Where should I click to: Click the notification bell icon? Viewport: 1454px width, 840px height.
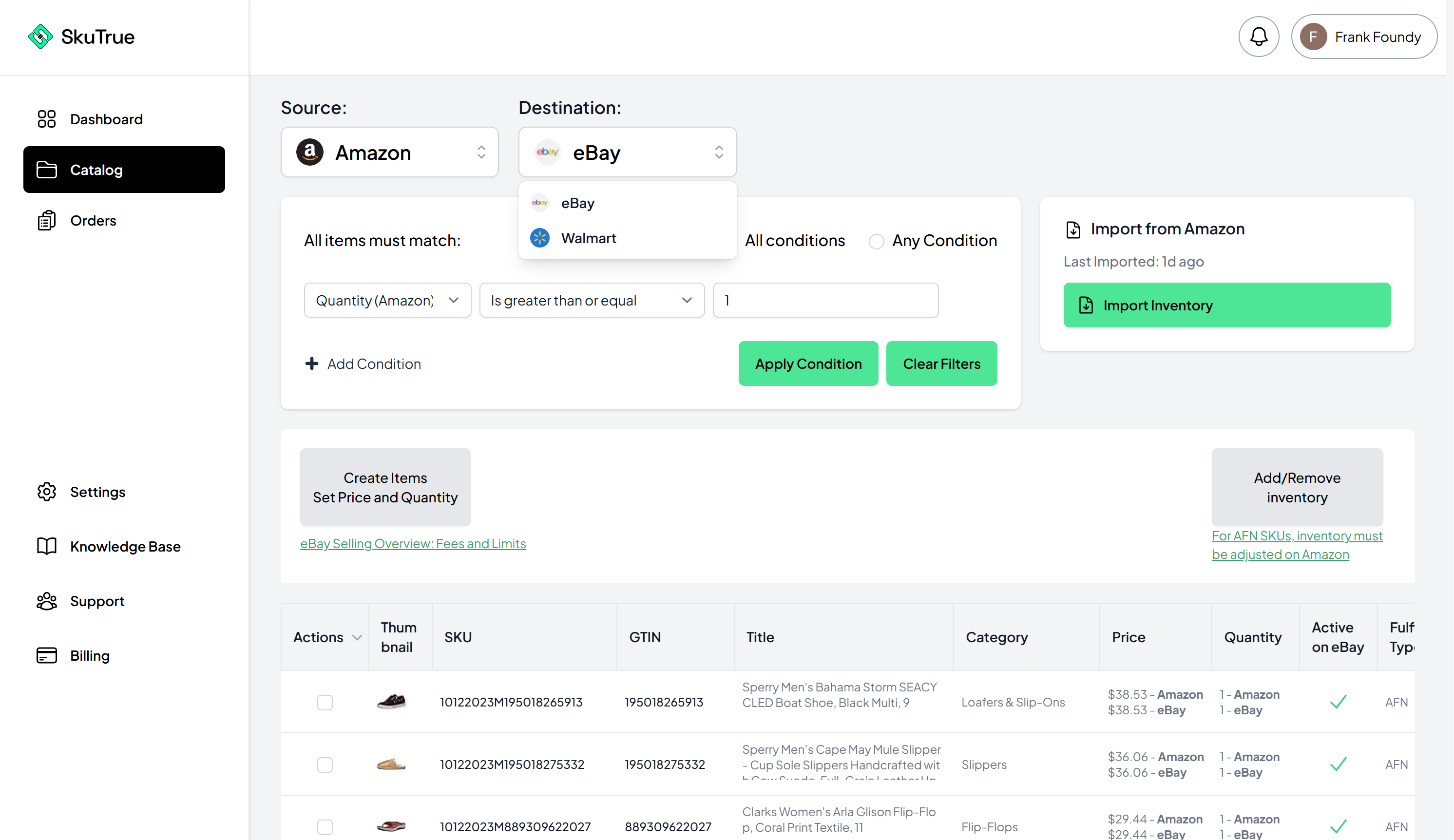[x=1259, y=37]
